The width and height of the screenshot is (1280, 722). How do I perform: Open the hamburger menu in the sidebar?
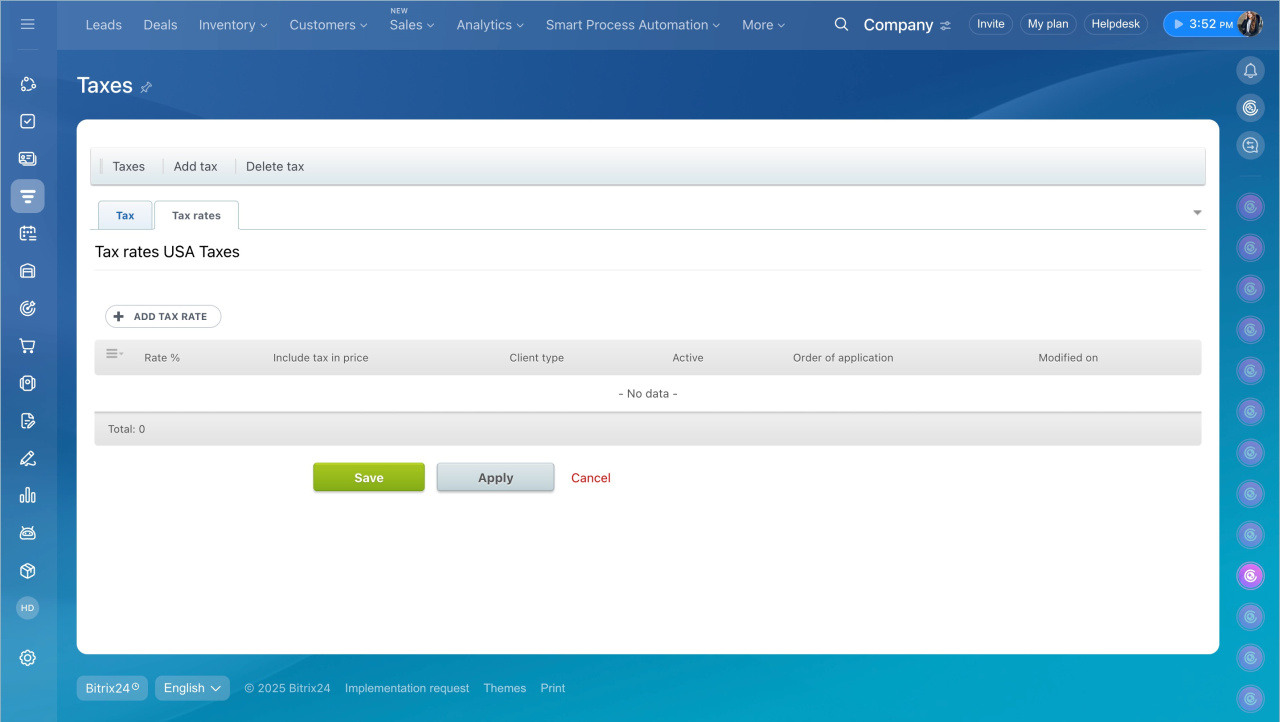[28, 24]
